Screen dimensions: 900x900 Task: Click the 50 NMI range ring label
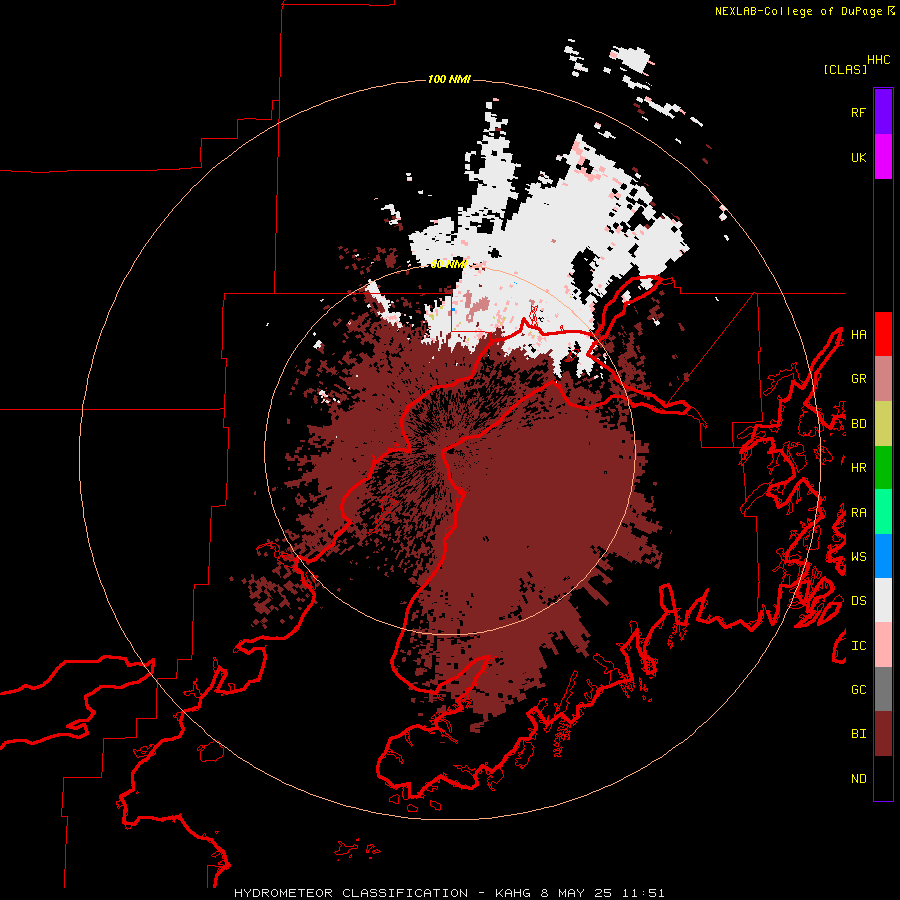click(449, 264)
